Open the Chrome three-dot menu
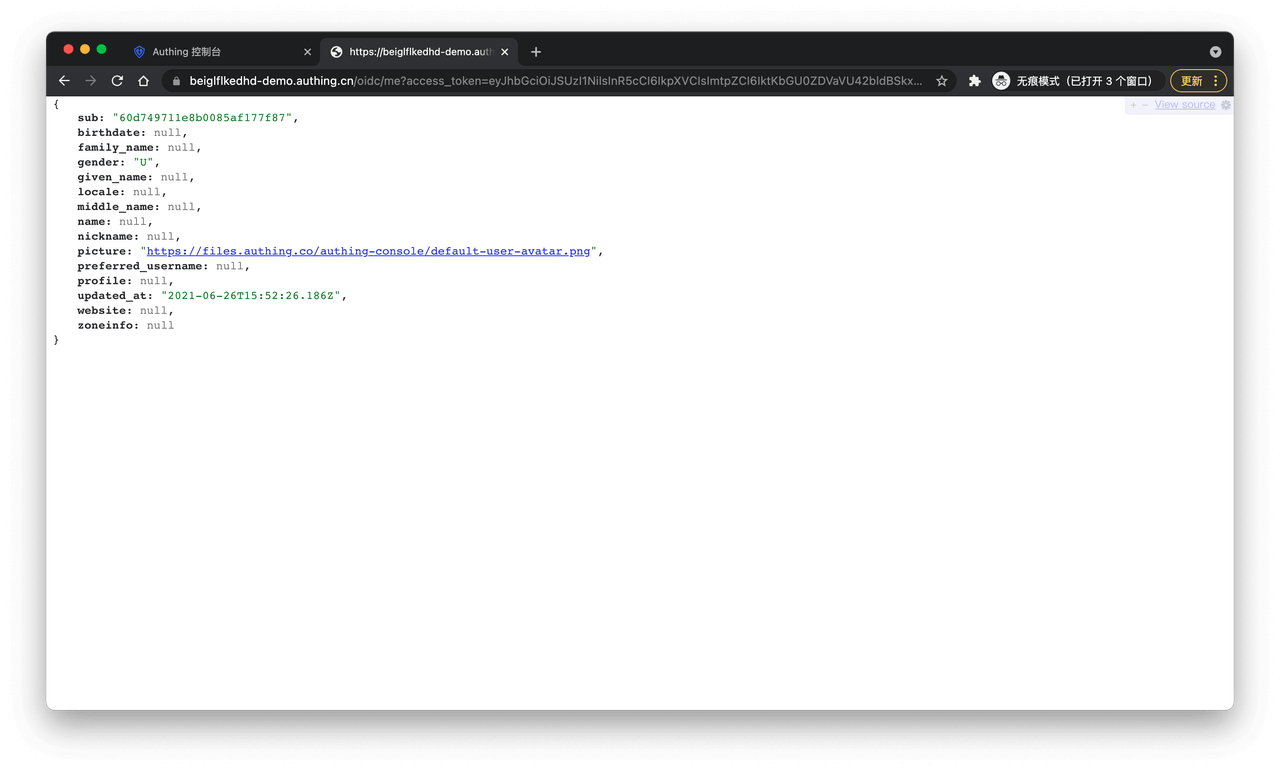This screenshot has height=771, width=1280. pos(1216,81)
